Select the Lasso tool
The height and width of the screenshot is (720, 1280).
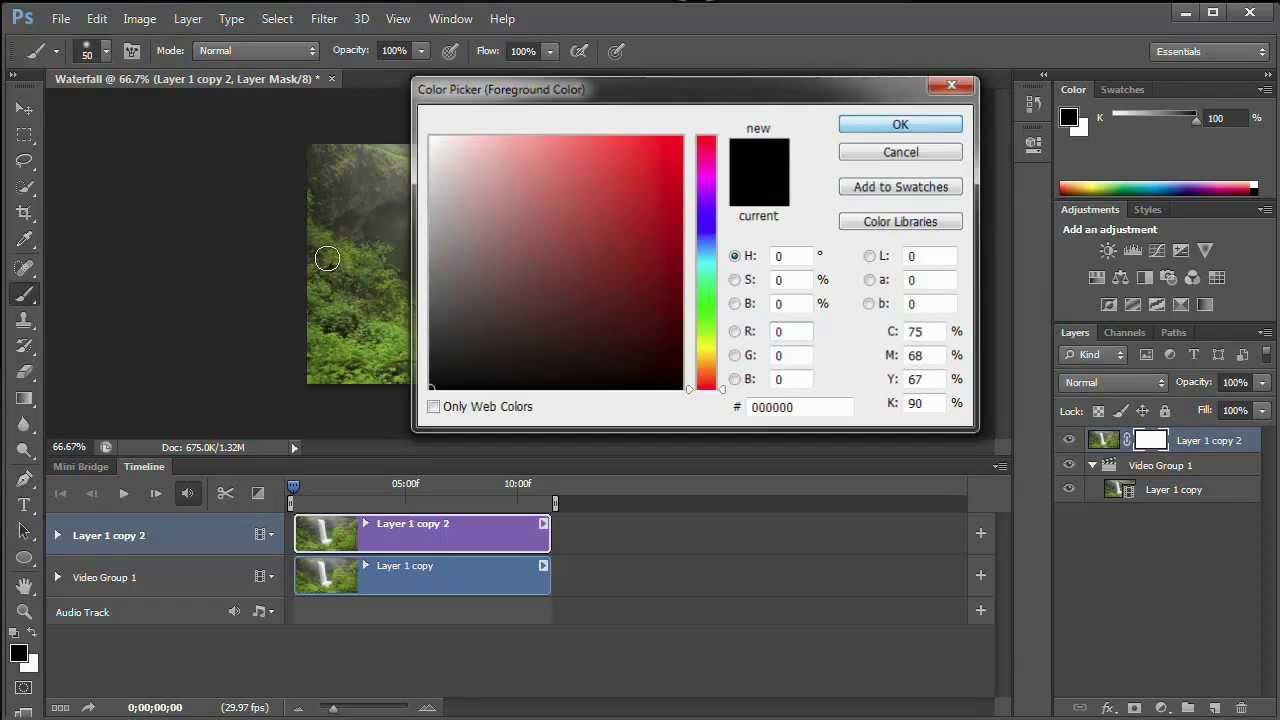[x=25, y=160]
